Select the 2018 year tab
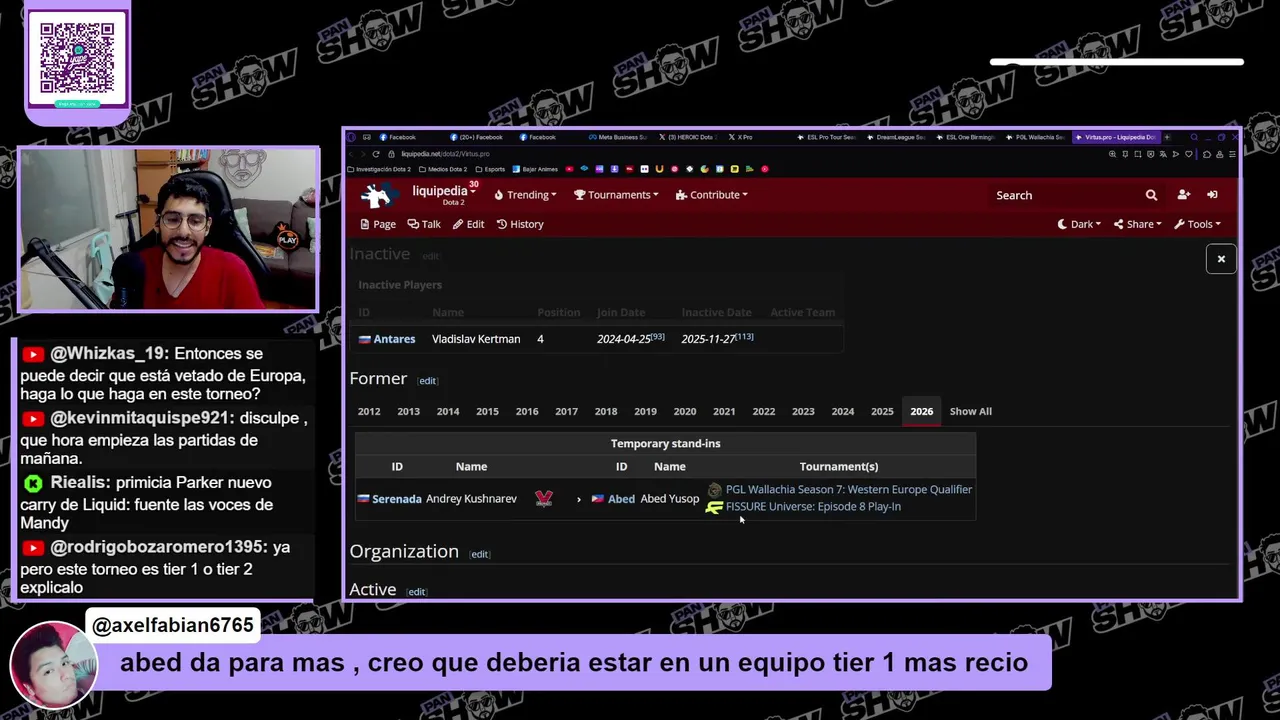This screenshot has height=720, width=1280. pyautogui.click(x=606, y=411)
